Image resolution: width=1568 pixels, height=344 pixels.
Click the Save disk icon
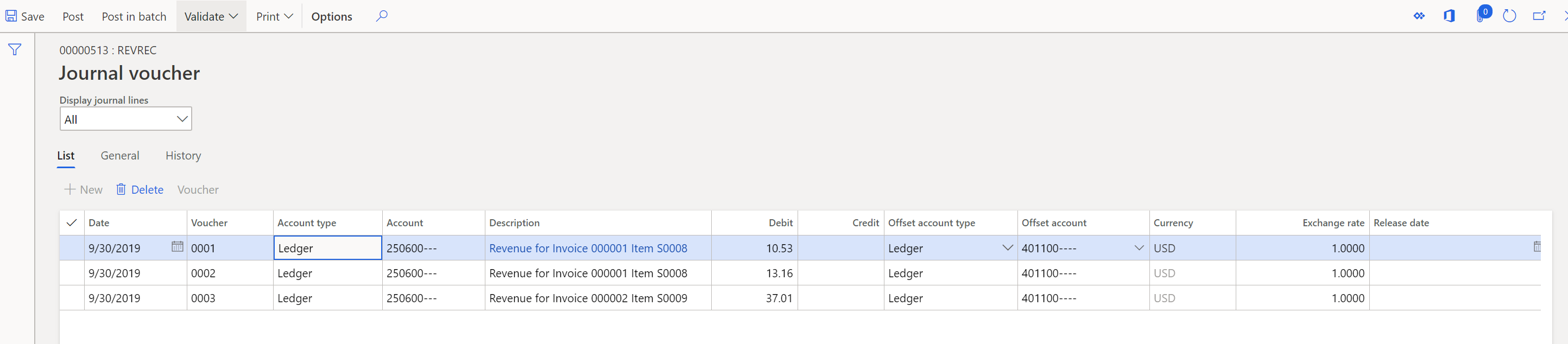[11, 16]
